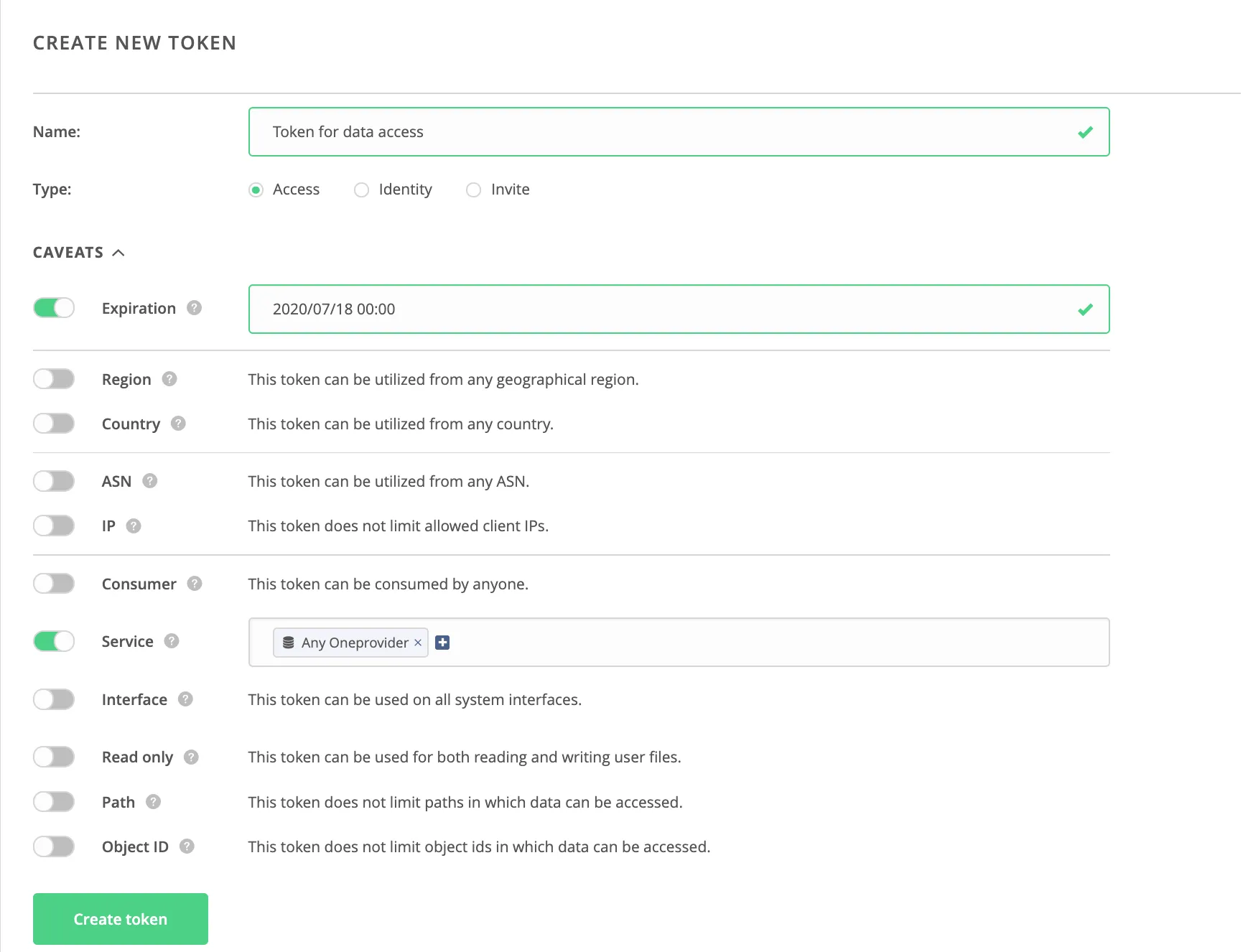Click the Object ID help icon
The height and width of the screenshot is (952, 1248).
point(187,846)
